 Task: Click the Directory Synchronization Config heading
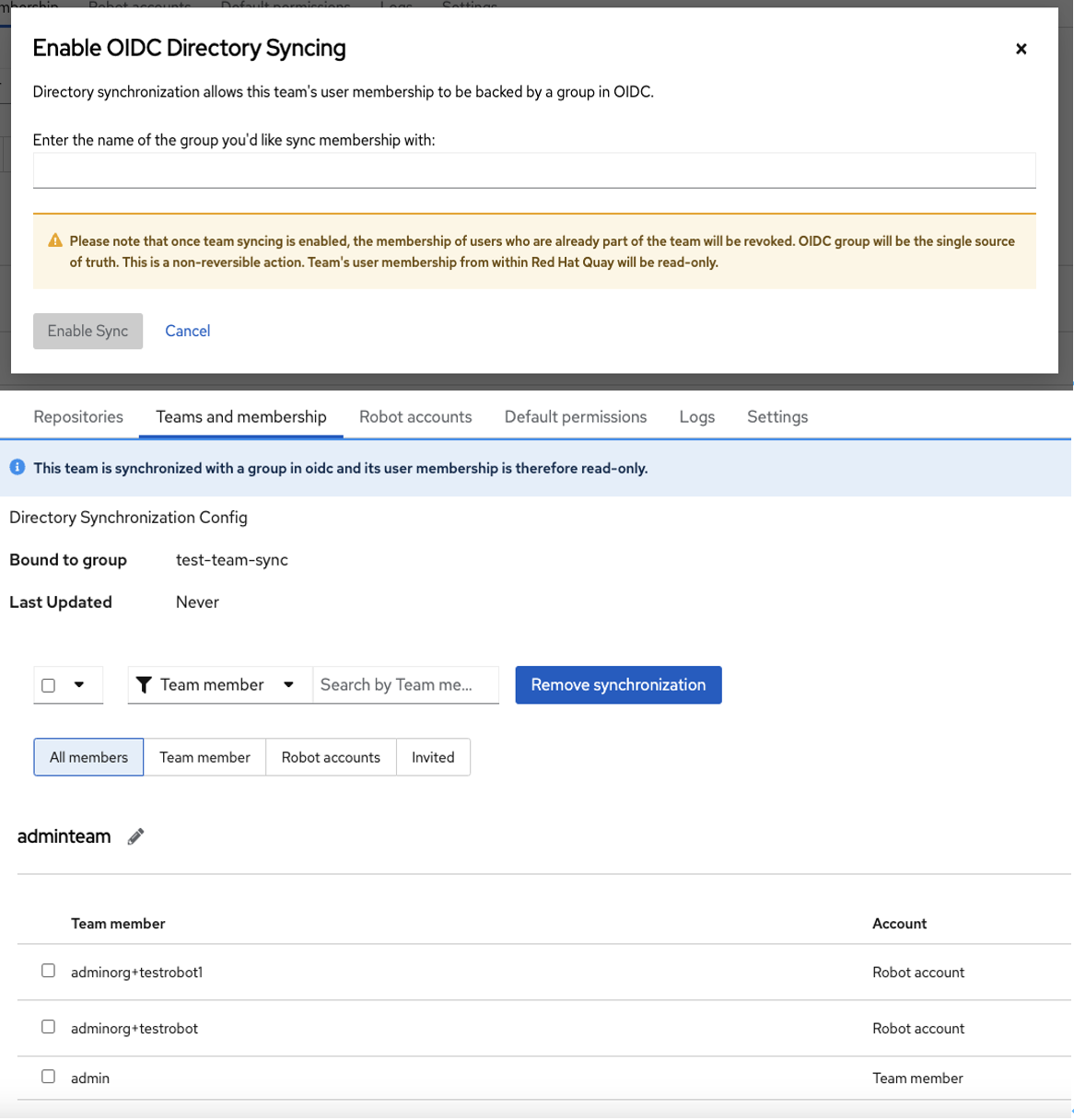click(x=128, y=518)
